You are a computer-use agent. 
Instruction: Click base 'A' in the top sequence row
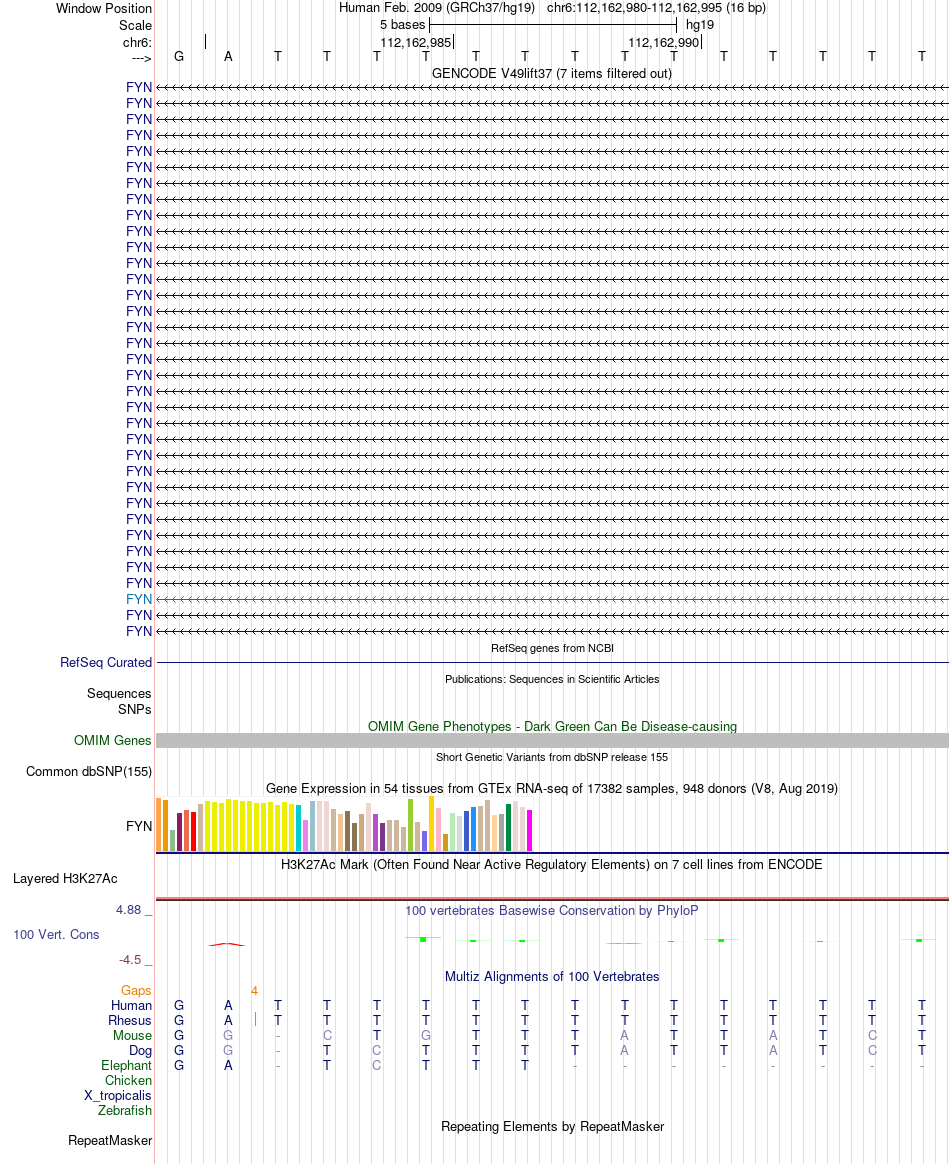228,56
